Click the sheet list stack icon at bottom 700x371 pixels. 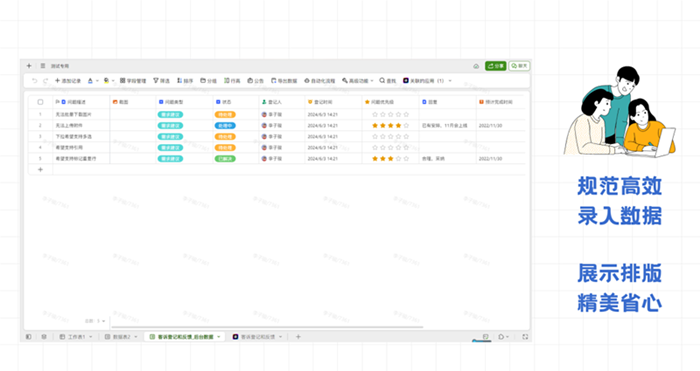[x=44, y=337]
